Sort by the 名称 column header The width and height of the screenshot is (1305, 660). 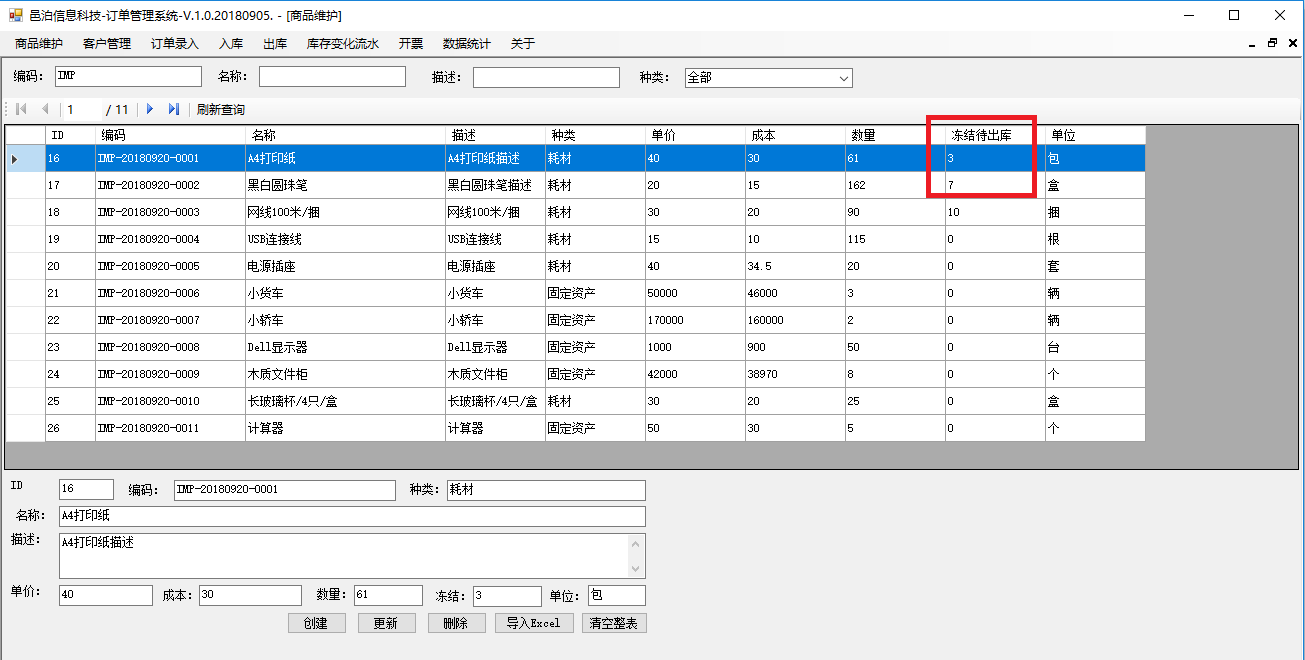coord(345,135)
